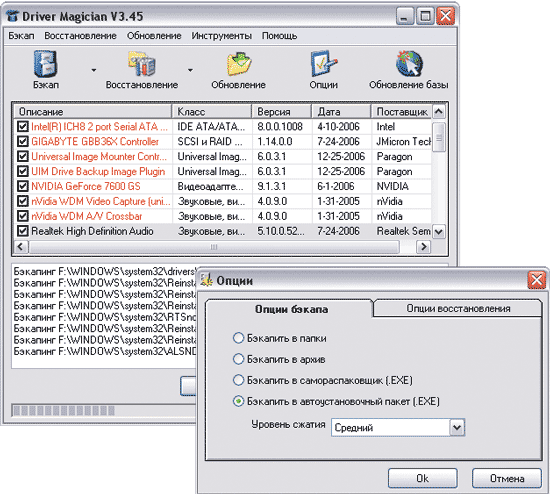Click log line ending with system32\ALSND
This screenshot has width=550, height=494.
(x=105, y=351)
